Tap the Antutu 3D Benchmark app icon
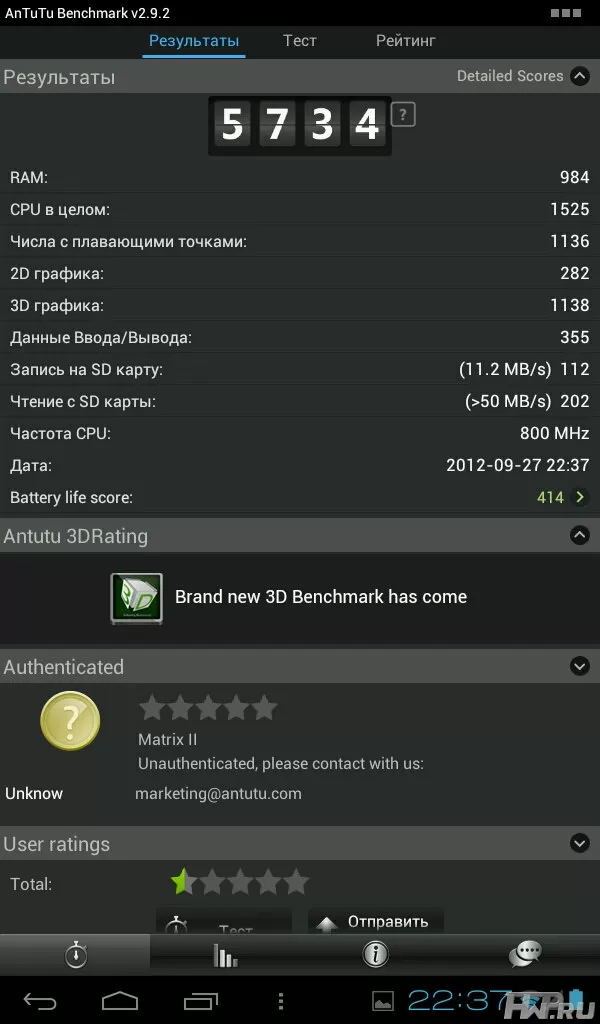 point(136,598)
